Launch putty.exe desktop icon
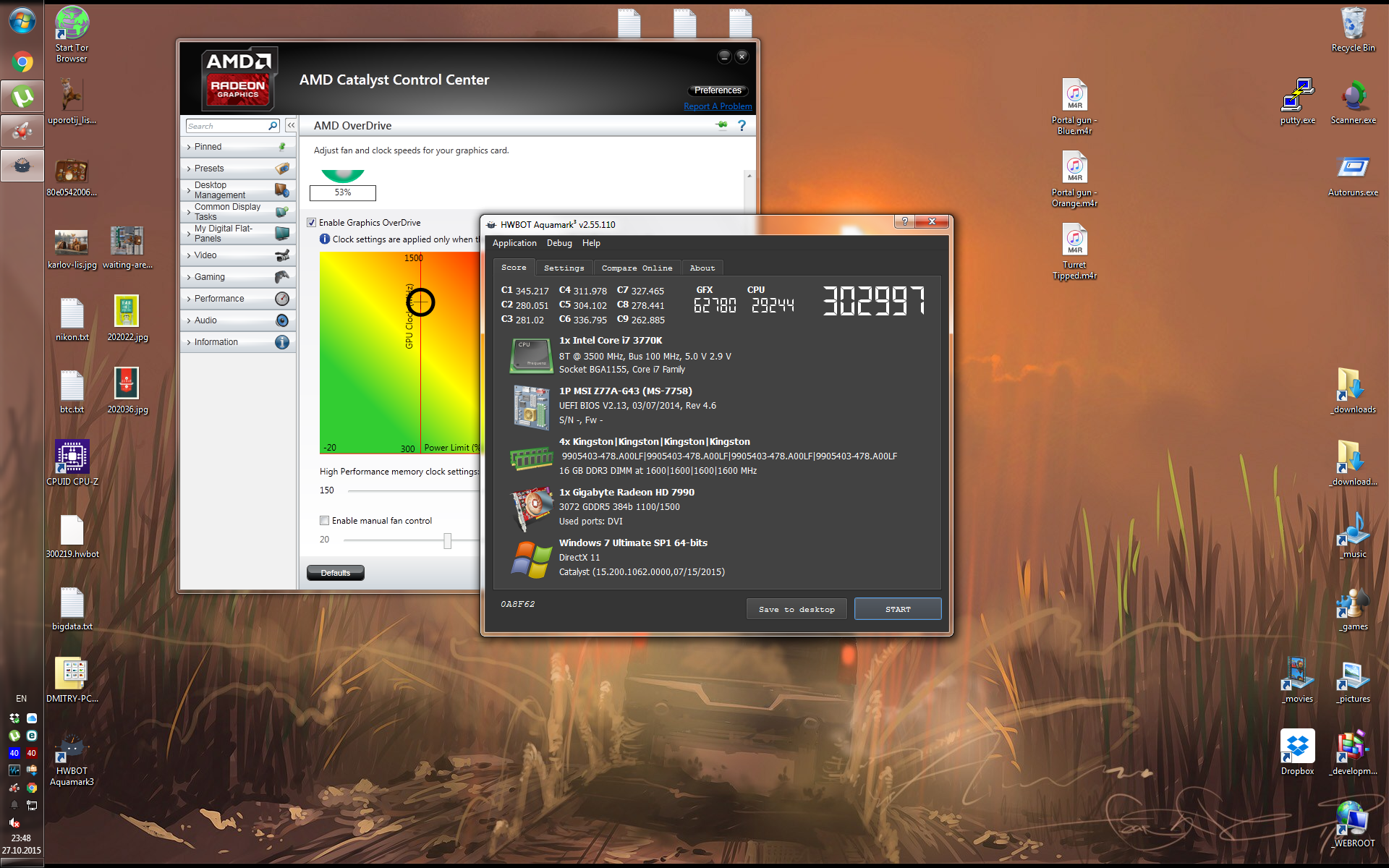The image size is (1389, 868). pyautogui.click(x=1298, y=101)
